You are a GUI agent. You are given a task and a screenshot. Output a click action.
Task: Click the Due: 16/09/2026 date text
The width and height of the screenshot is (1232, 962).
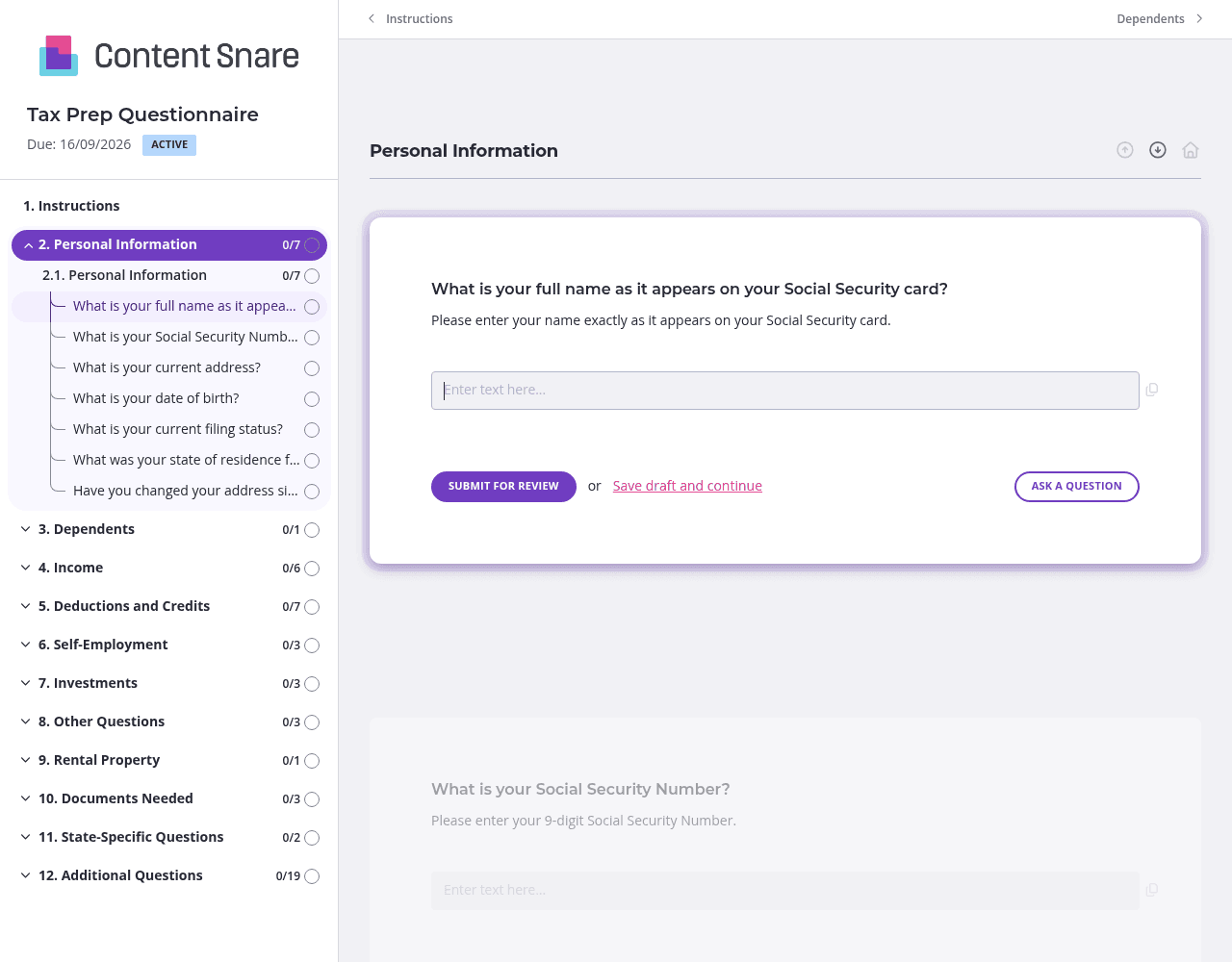pyautogui.click(x=79, y=144)
